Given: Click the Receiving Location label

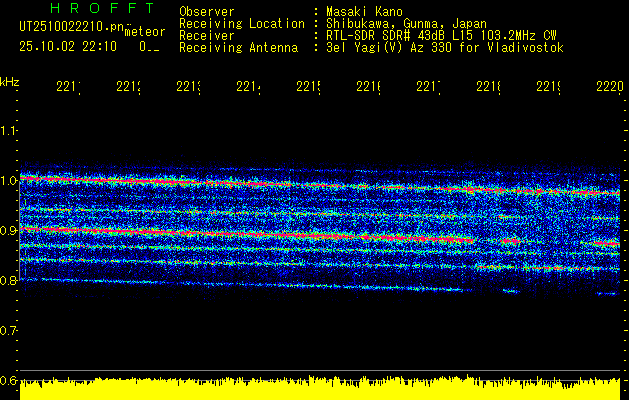Looking at the screenshot, I should pyautogui.click(x=242, y=24).
